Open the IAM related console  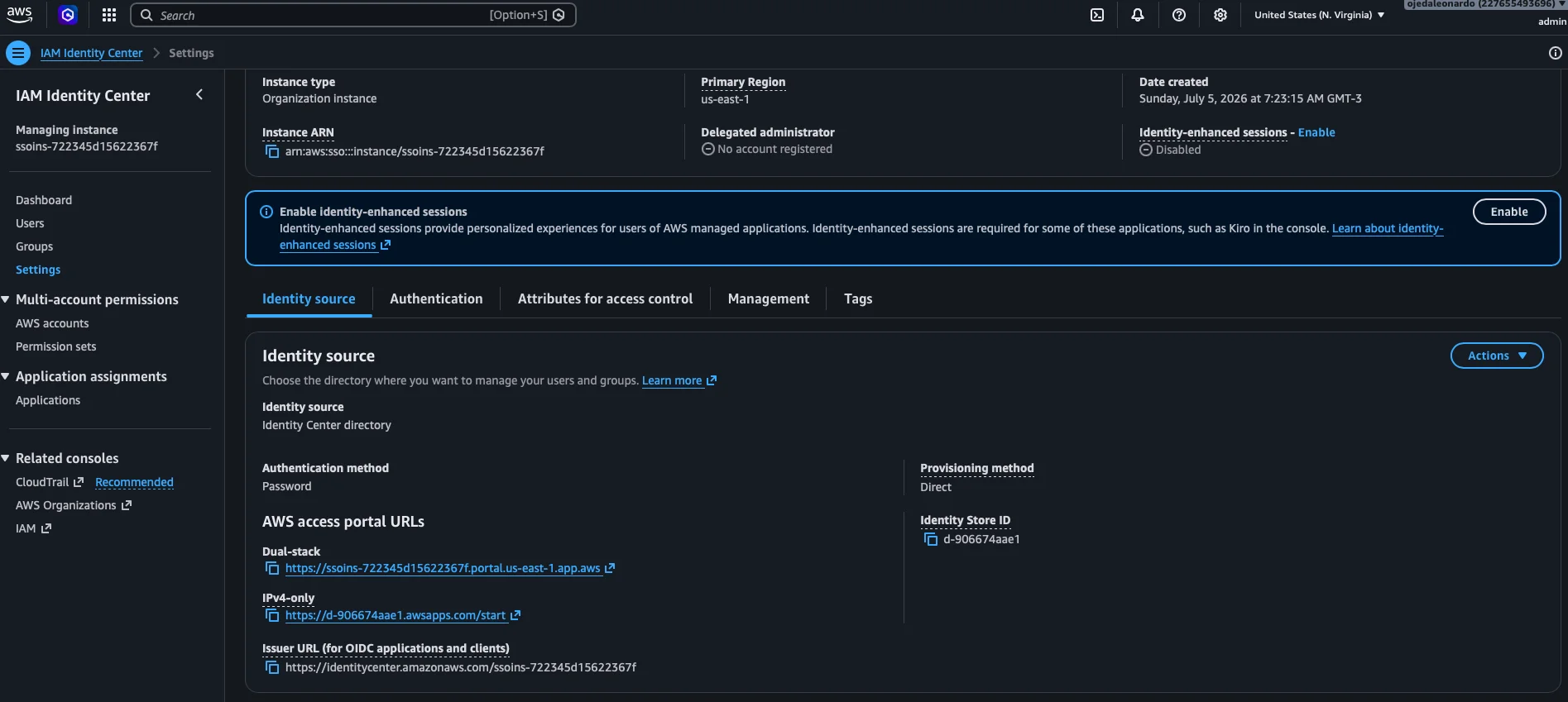(26, 528)
